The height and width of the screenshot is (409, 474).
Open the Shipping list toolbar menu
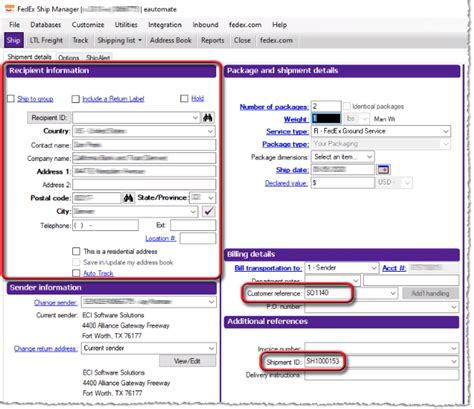[119, 40]
